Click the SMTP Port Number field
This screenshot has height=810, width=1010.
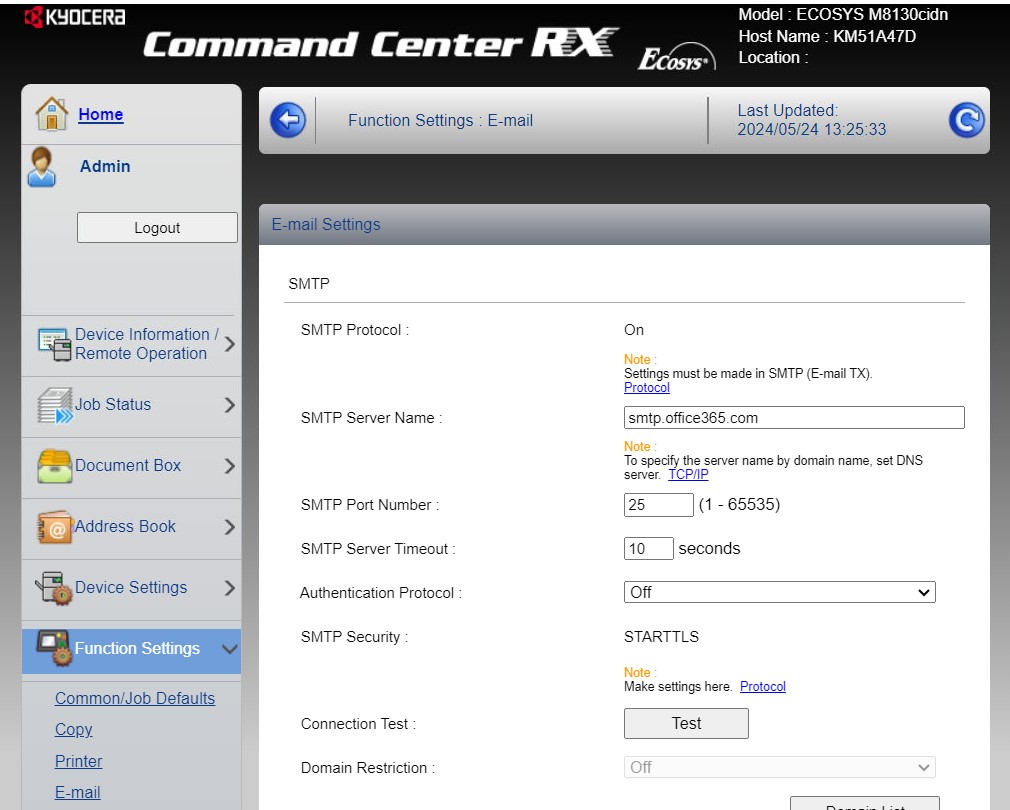tap(658, 505)
